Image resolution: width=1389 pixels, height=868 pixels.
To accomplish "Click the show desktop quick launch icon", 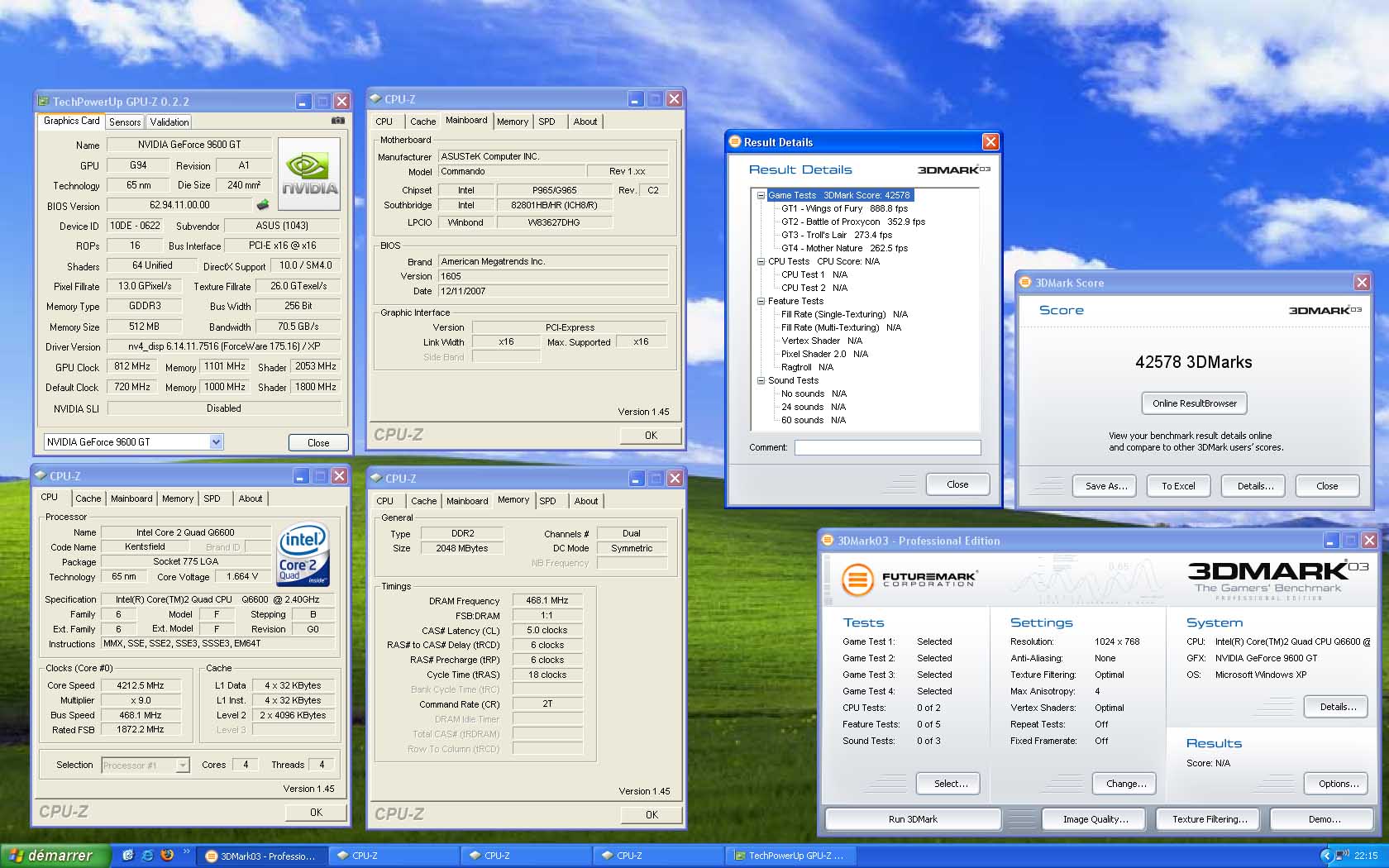I will tap(128, 856).
